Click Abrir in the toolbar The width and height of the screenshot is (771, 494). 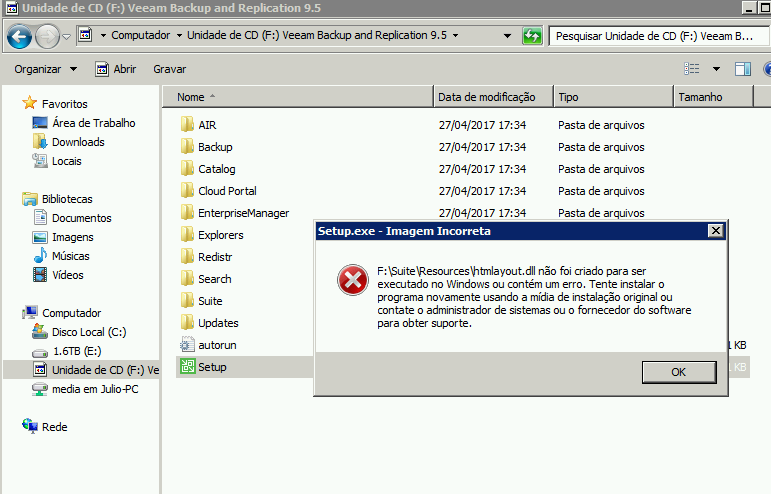(116, 69)
